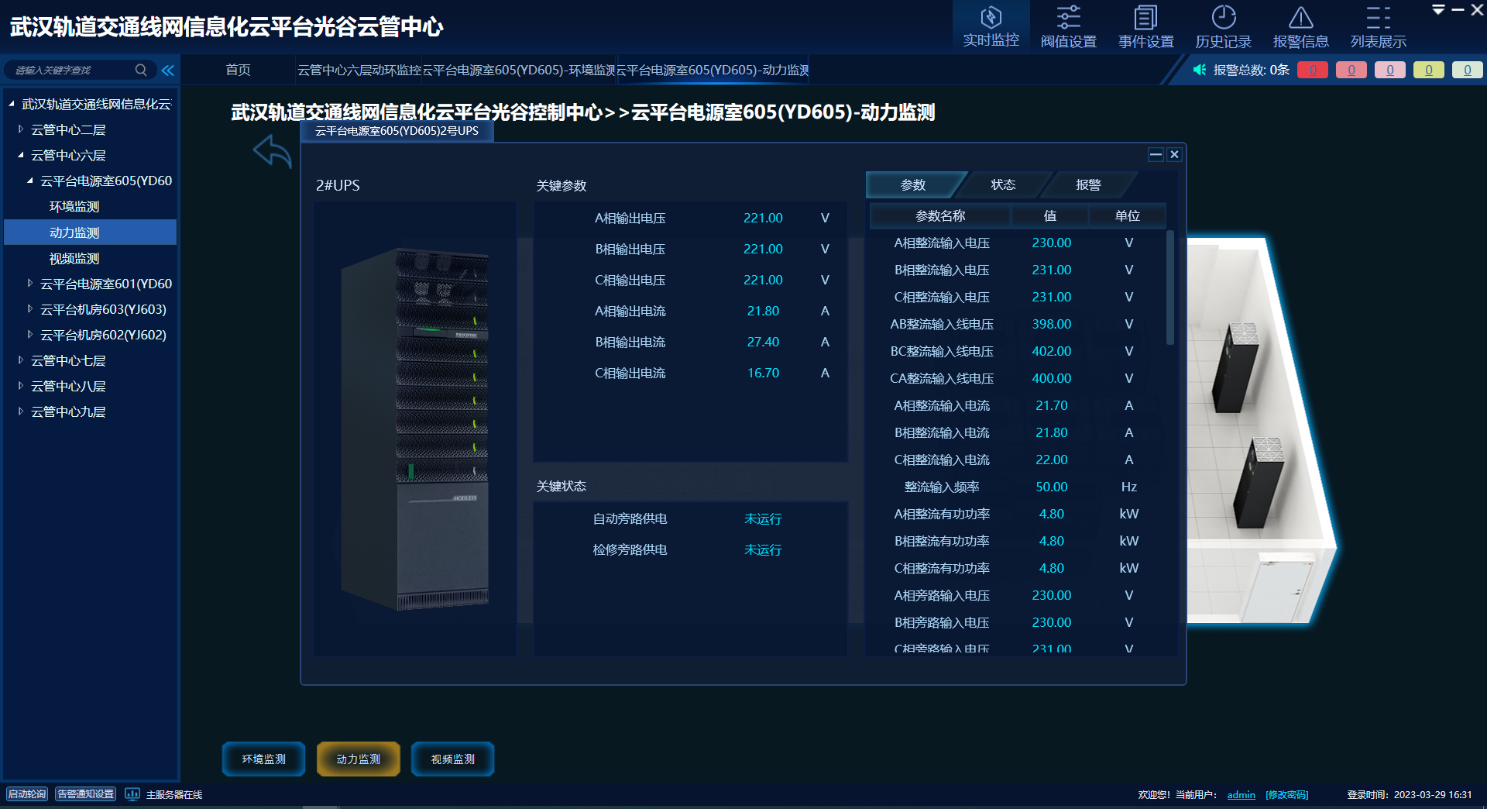
Task: Click the alarm sound speaker icon
Action: pyautogui.click(x=1200, y=70)
